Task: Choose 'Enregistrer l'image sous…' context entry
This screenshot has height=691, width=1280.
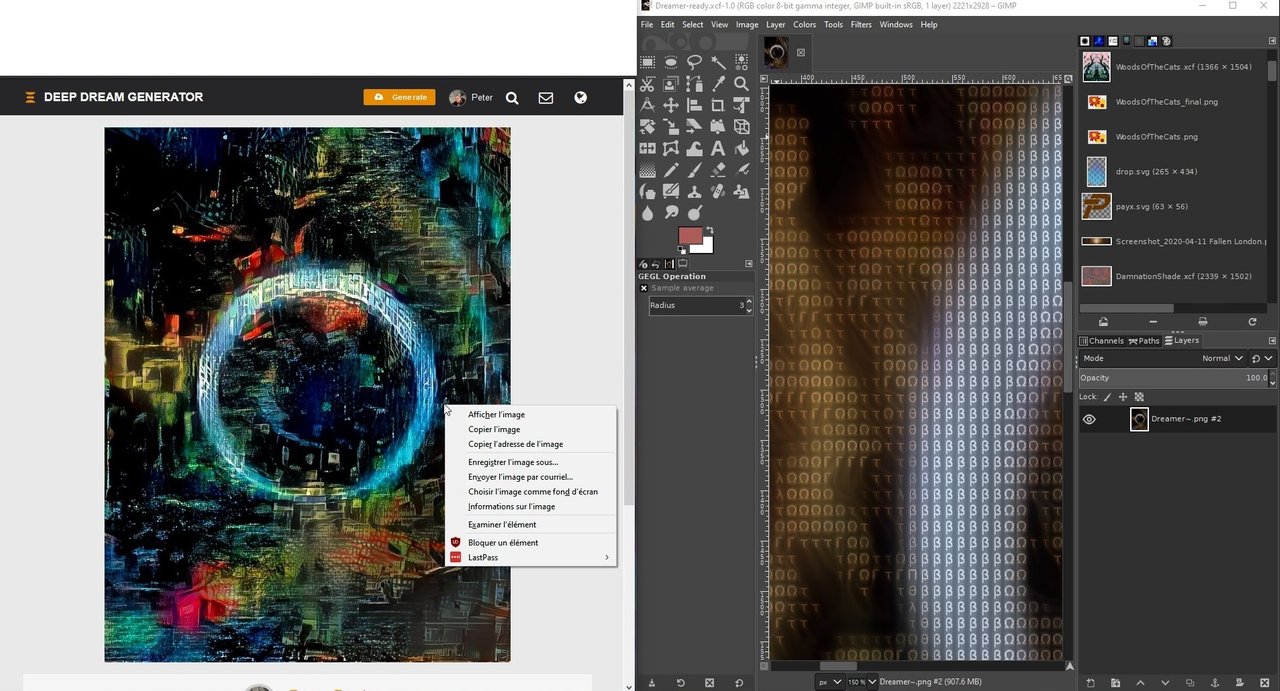Action: 513,462
